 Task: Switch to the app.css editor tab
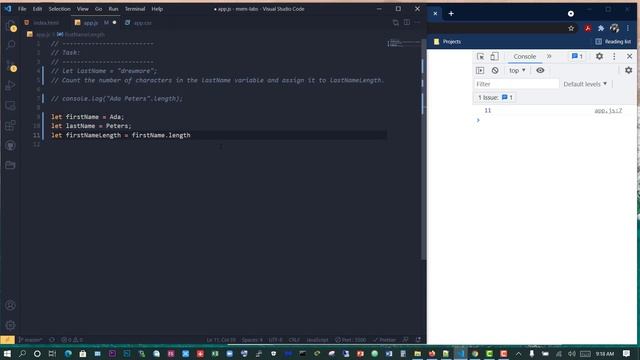point(139,23)
